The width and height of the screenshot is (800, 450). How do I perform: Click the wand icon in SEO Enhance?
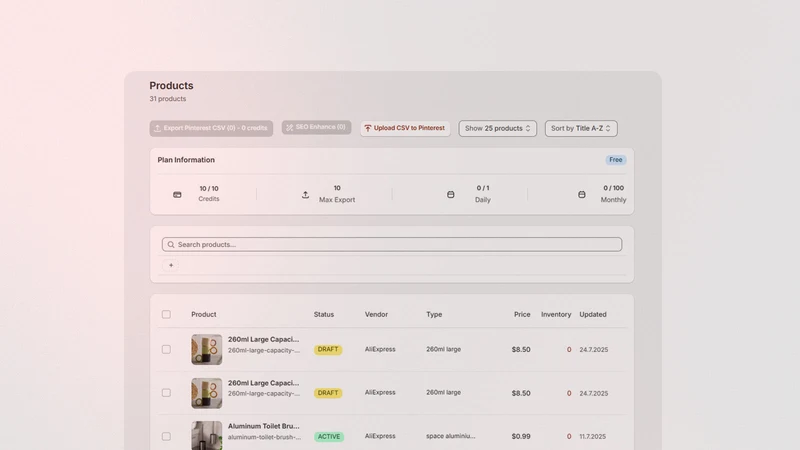tap(289, 128)
